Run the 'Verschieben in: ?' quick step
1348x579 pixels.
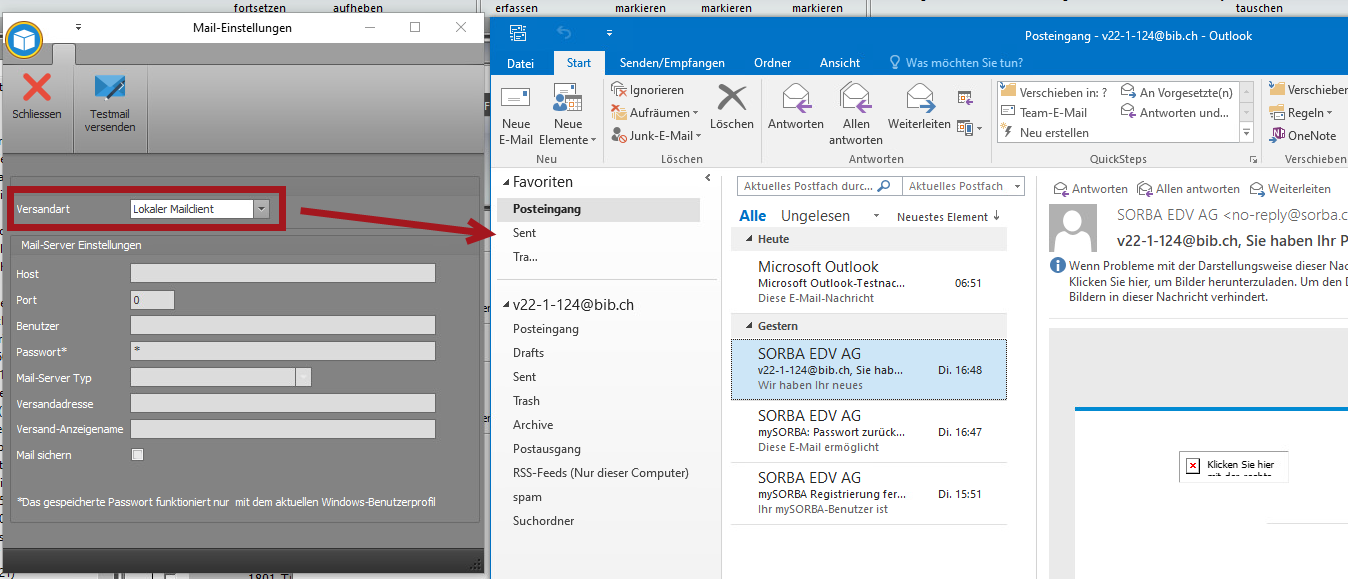point(1054,92)
